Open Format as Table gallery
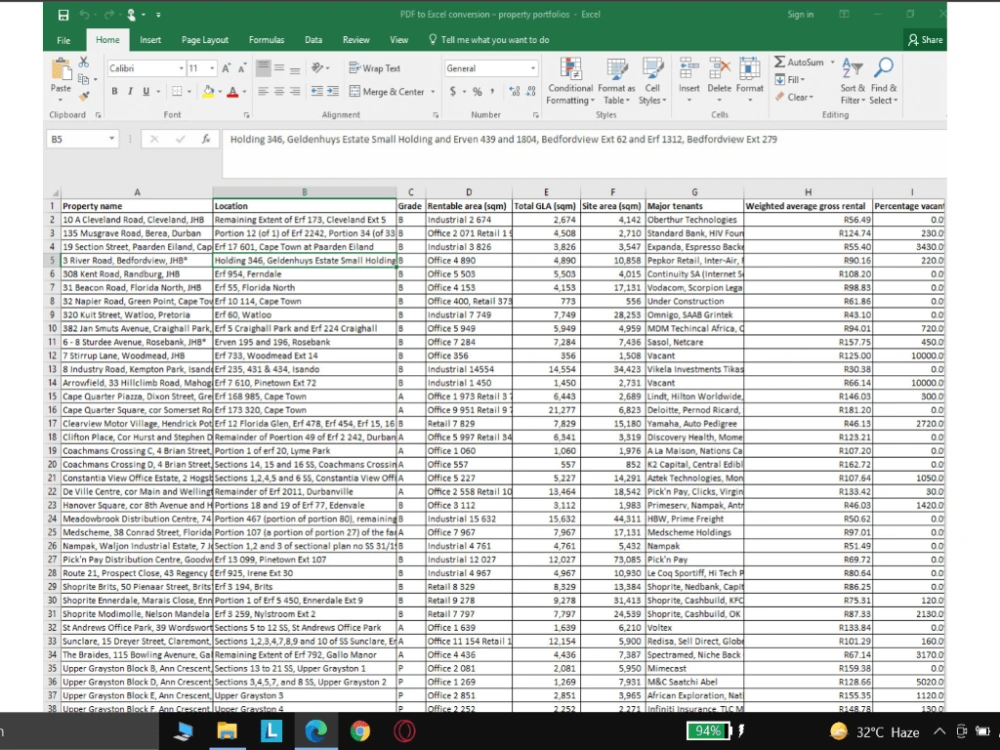Image resolution: width=1000 pixels, height=750 pixels. click(616, 81)
